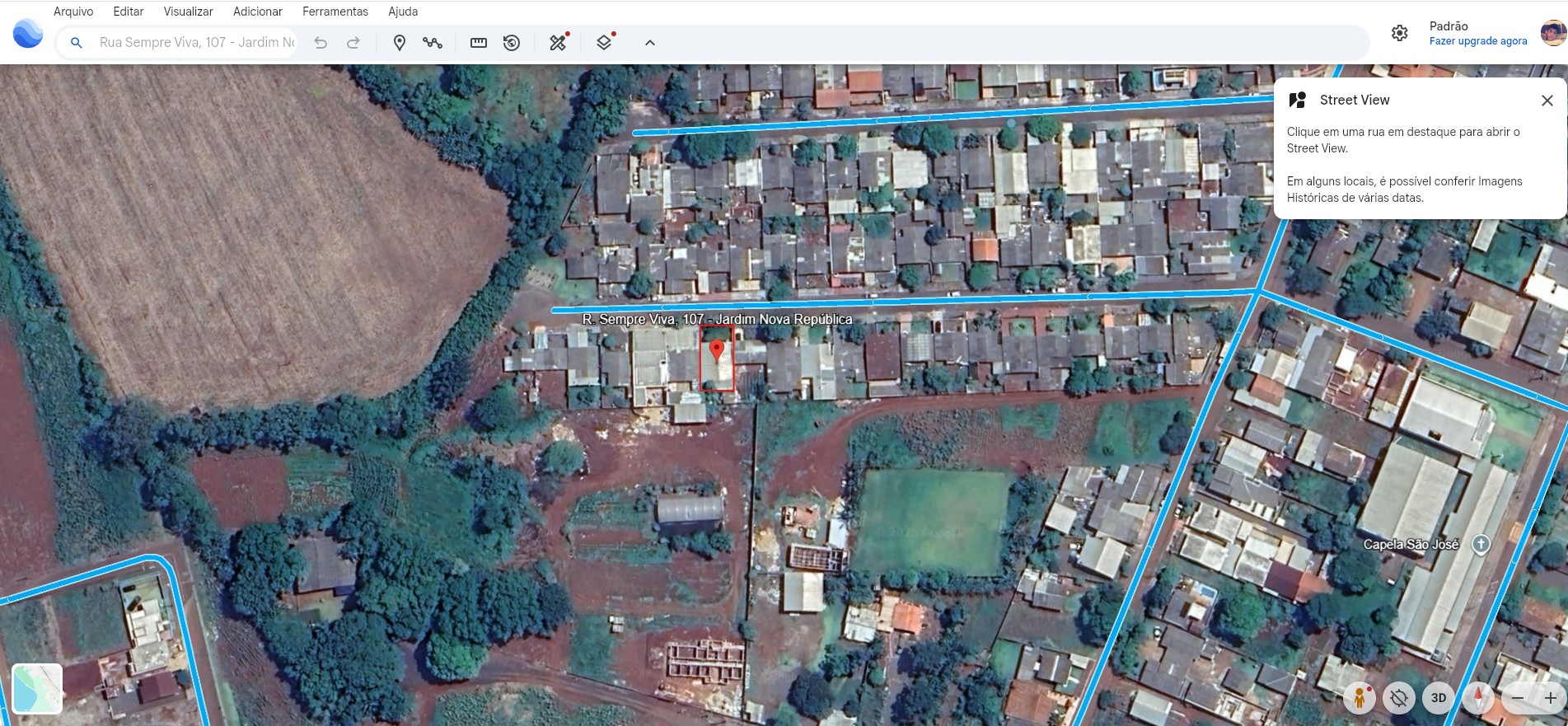This screenshot has height=726, width=1568.
Task: Select the Add placemark tool
Action: (400, 43)
